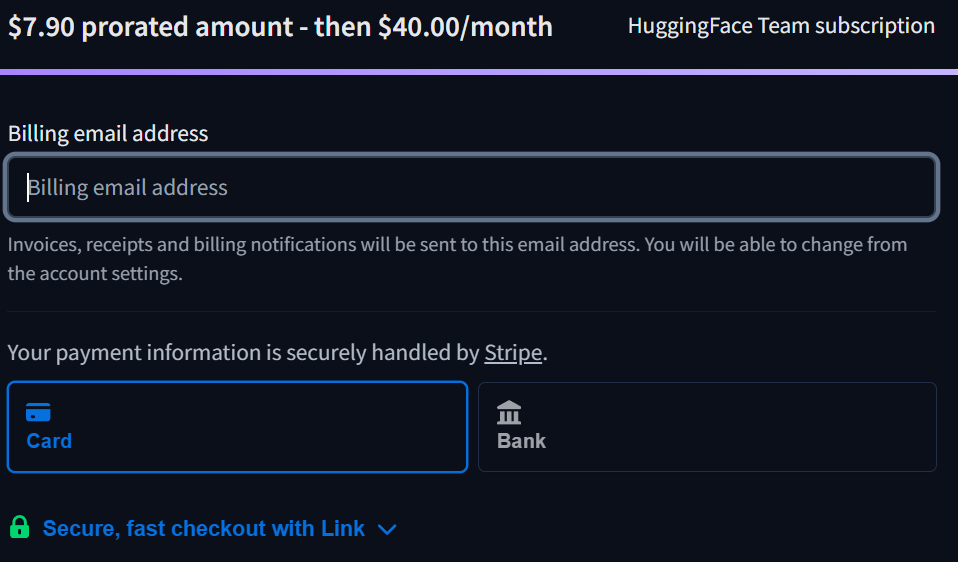Click the thin divider line above payment section

(x=472, y=312)
